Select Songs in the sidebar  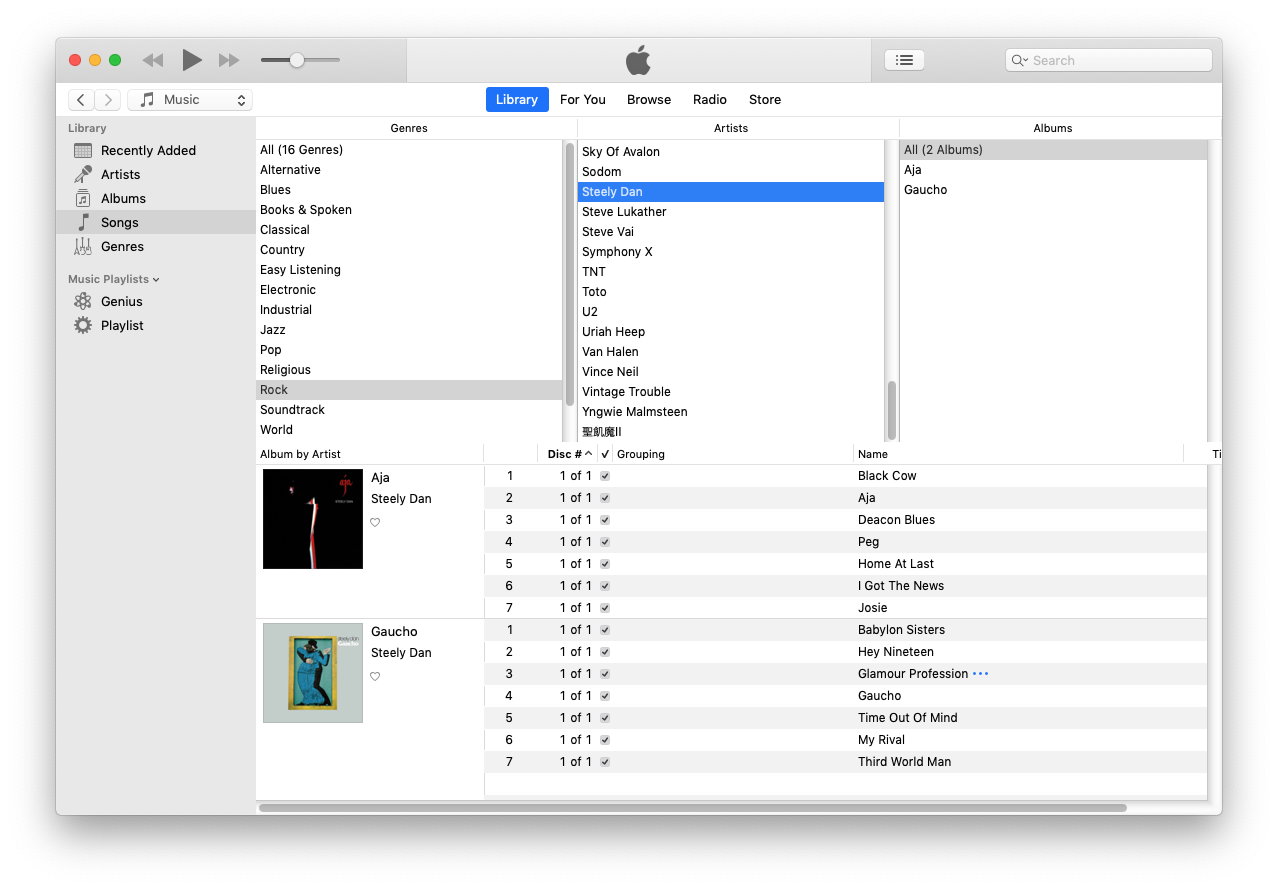156,223
